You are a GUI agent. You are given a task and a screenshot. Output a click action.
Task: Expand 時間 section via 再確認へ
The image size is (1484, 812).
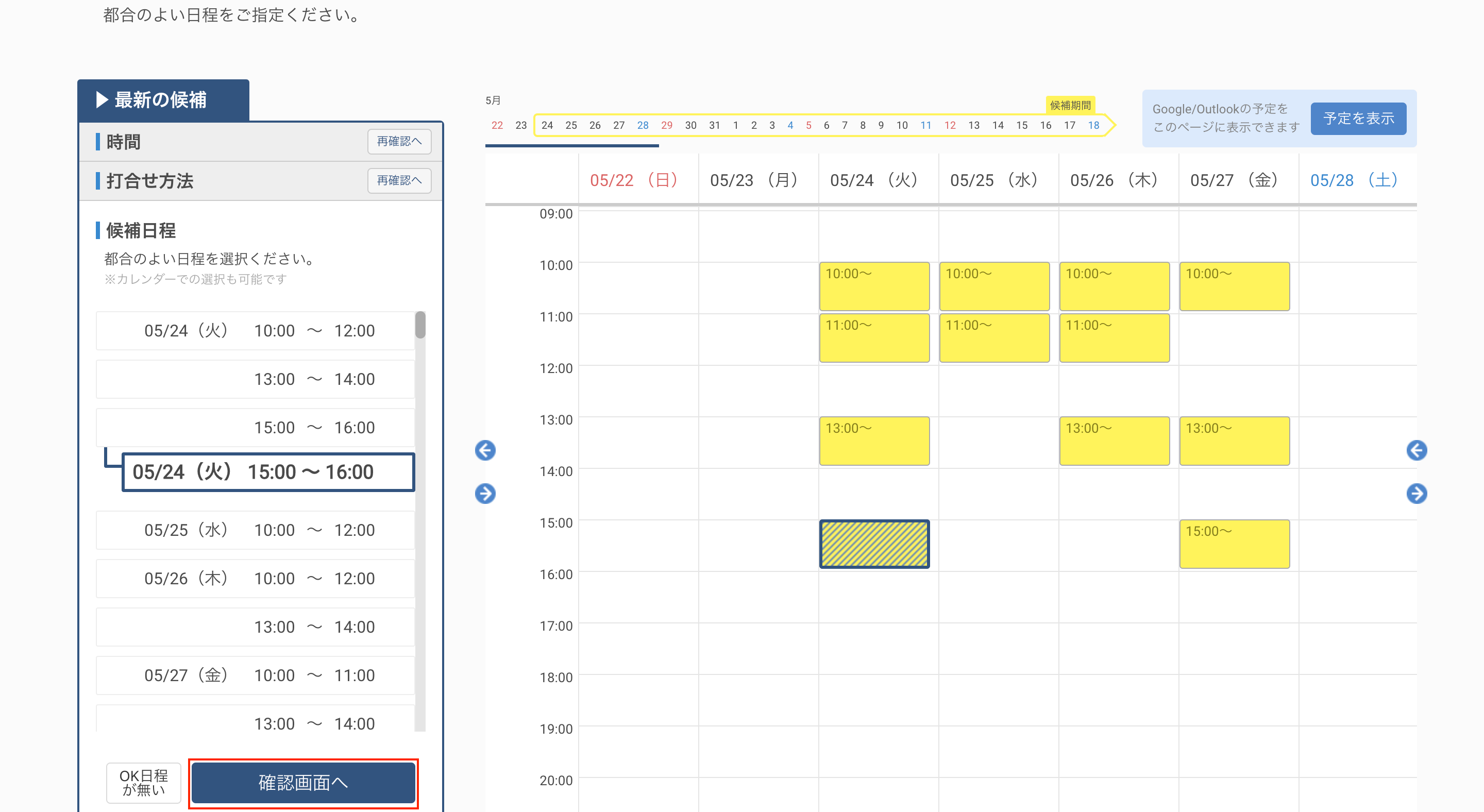point(399,142)
